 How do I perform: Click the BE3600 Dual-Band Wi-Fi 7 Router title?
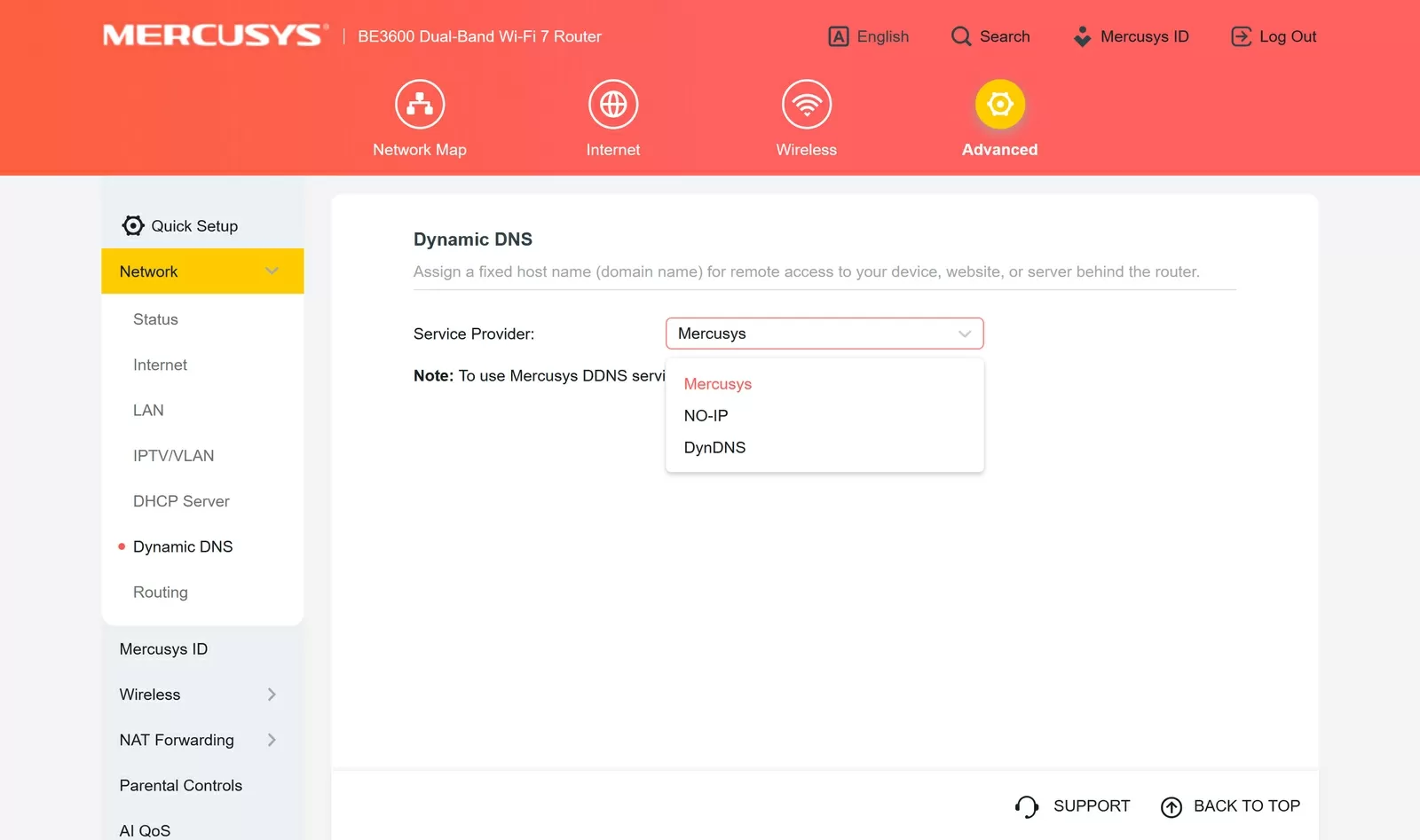pyautogui.click(x=479, y=36)
